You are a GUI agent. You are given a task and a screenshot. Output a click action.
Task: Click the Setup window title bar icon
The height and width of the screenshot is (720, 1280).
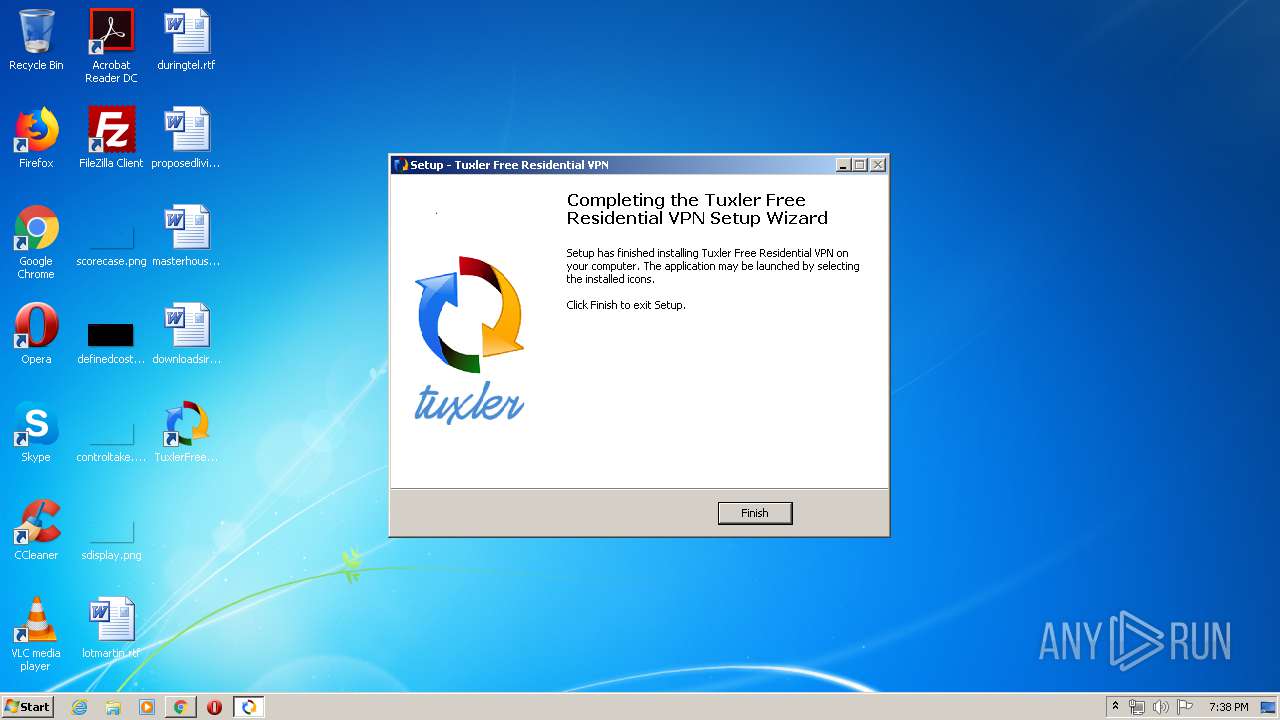point(401,165)
